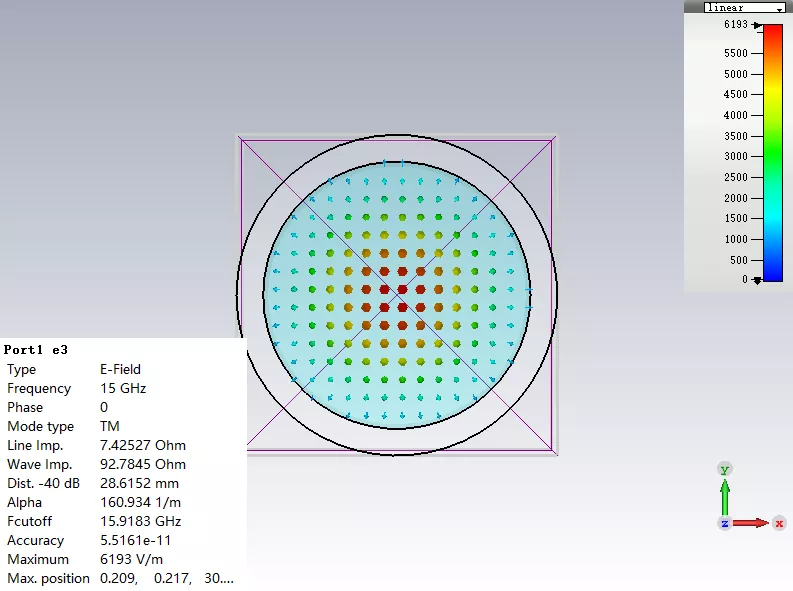Select the upper arrow marker at 6193
Image resolution: width=793 pixels, height=591 pixels.
point(757,25)
